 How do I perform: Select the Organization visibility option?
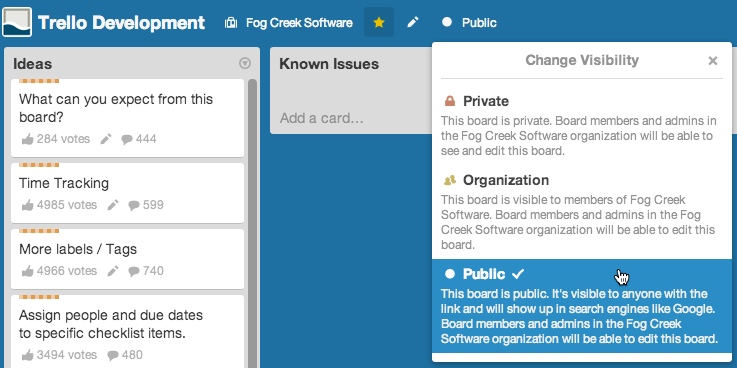tap(582, 212)
